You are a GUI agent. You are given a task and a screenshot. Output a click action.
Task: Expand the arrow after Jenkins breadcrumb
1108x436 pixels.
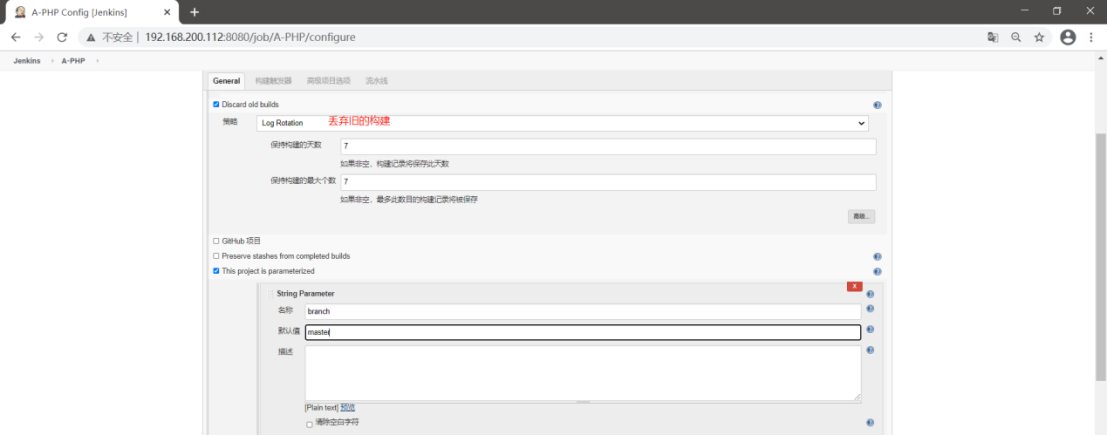coord(51,61)
